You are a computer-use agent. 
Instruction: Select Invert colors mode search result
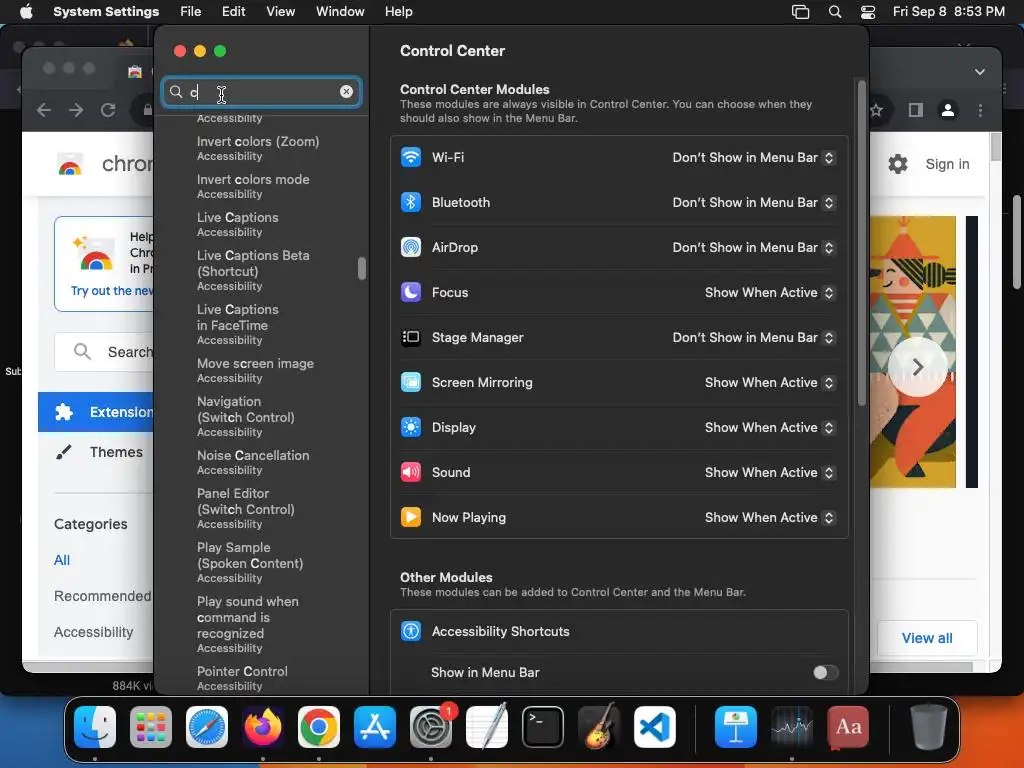click(253, 186)
